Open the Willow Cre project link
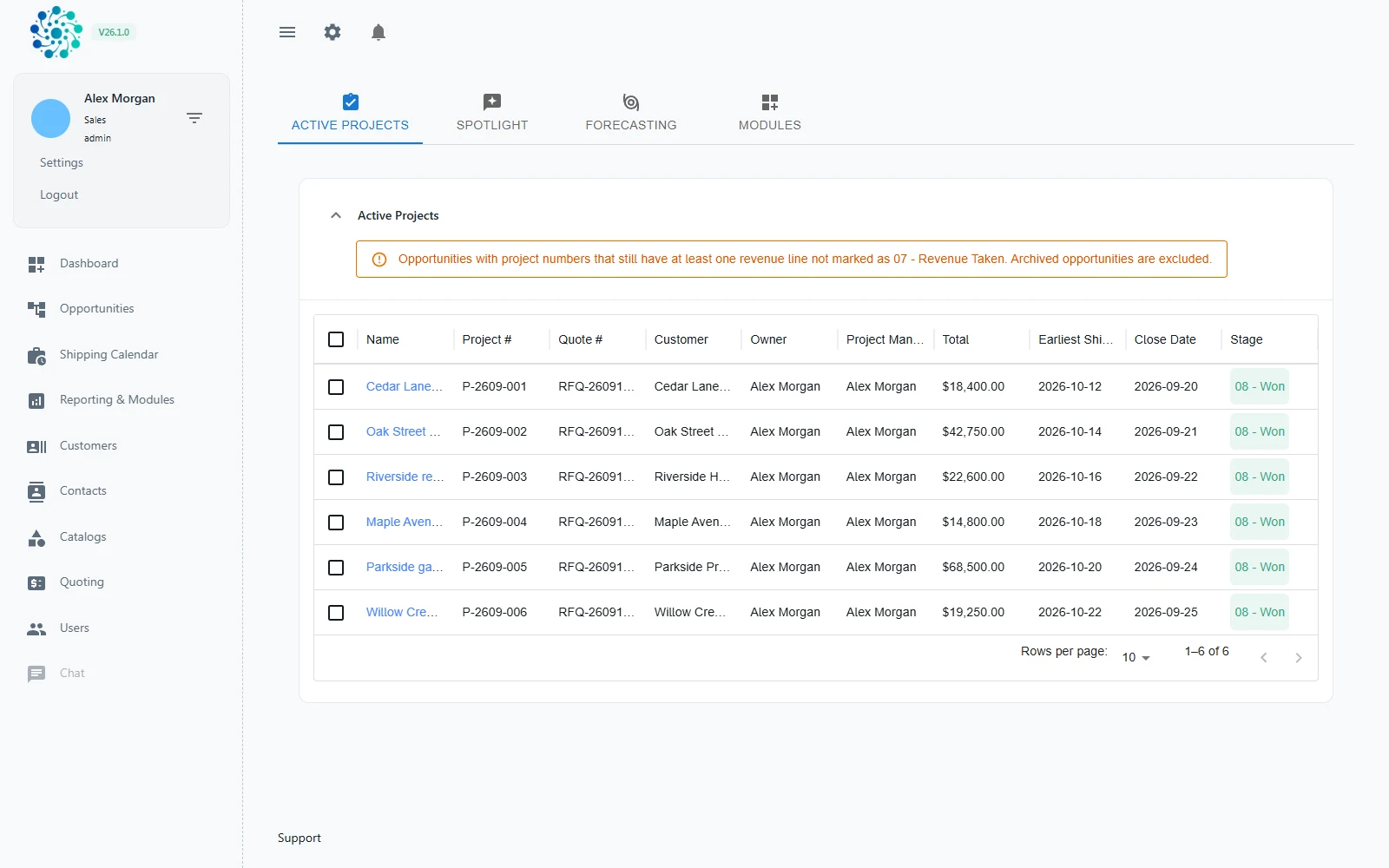The image size is (1389, 868). [402, 612]
